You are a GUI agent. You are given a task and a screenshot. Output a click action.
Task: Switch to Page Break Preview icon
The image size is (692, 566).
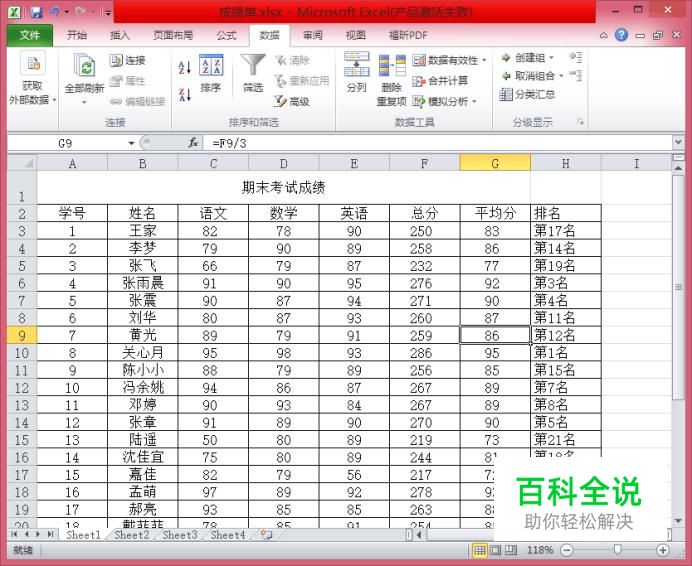(511, 550)
